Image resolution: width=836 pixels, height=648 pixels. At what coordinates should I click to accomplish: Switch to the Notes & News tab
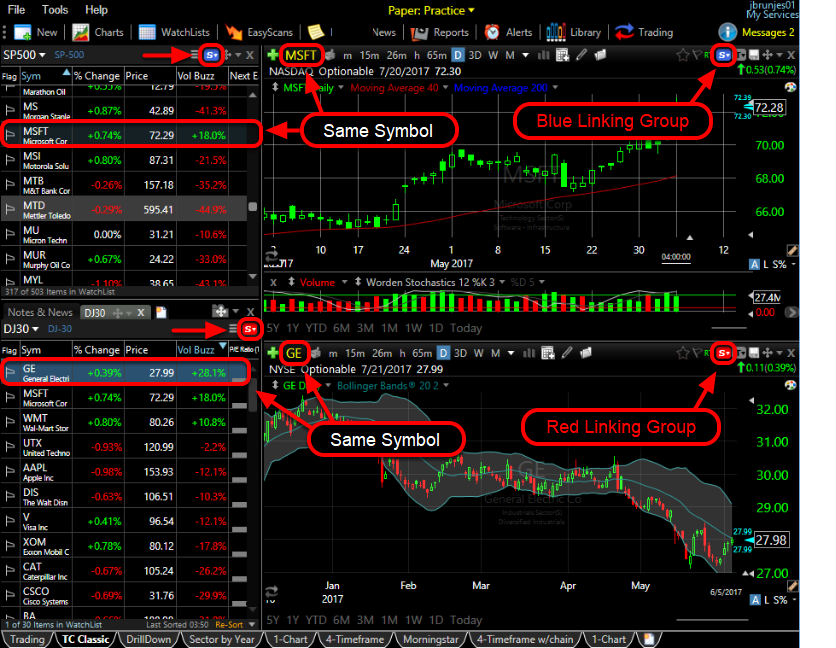coord(40,312)
